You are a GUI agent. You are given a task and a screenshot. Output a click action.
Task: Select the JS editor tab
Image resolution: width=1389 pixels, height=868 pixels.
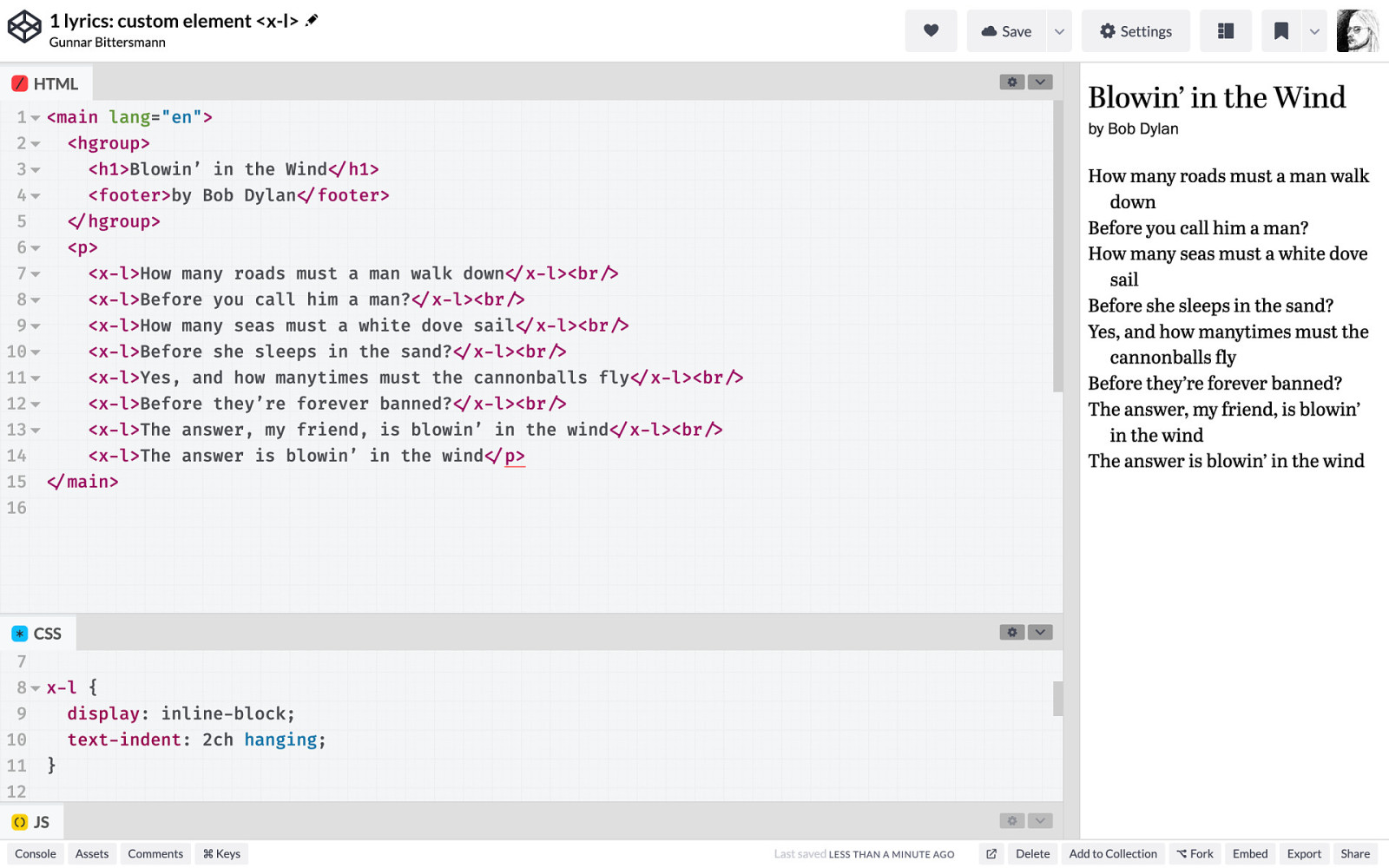click(x=31, y=822)
